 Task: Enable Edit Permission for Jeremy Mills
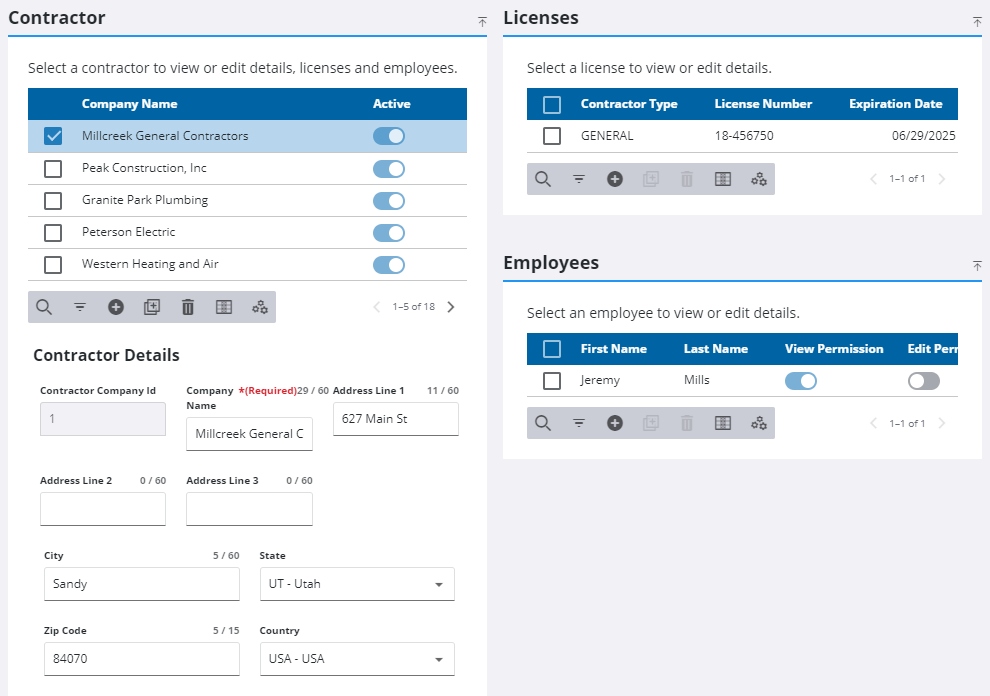click(924, 381)
